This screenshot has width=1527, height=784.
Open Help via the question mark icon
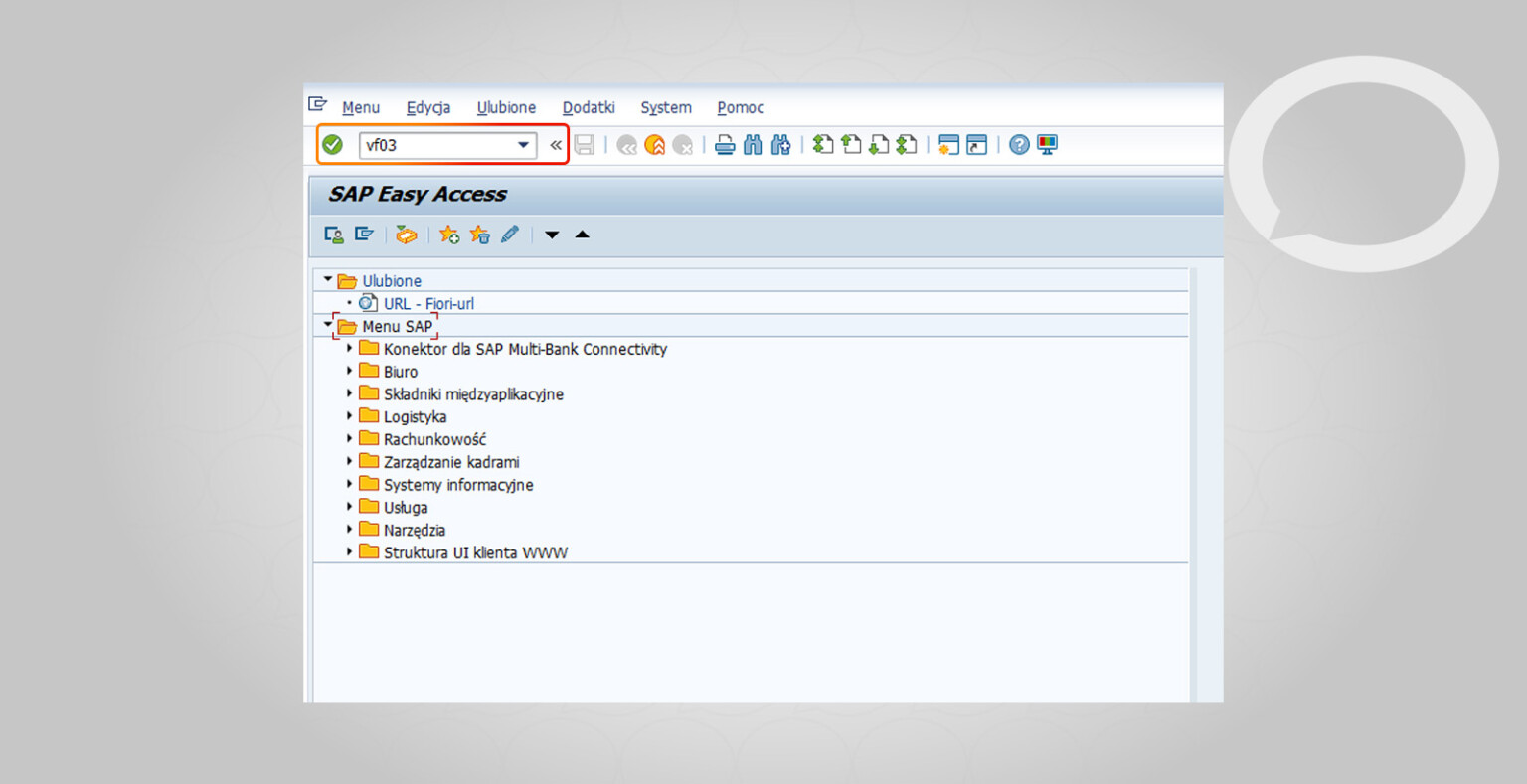click(x=1017, y=144)
